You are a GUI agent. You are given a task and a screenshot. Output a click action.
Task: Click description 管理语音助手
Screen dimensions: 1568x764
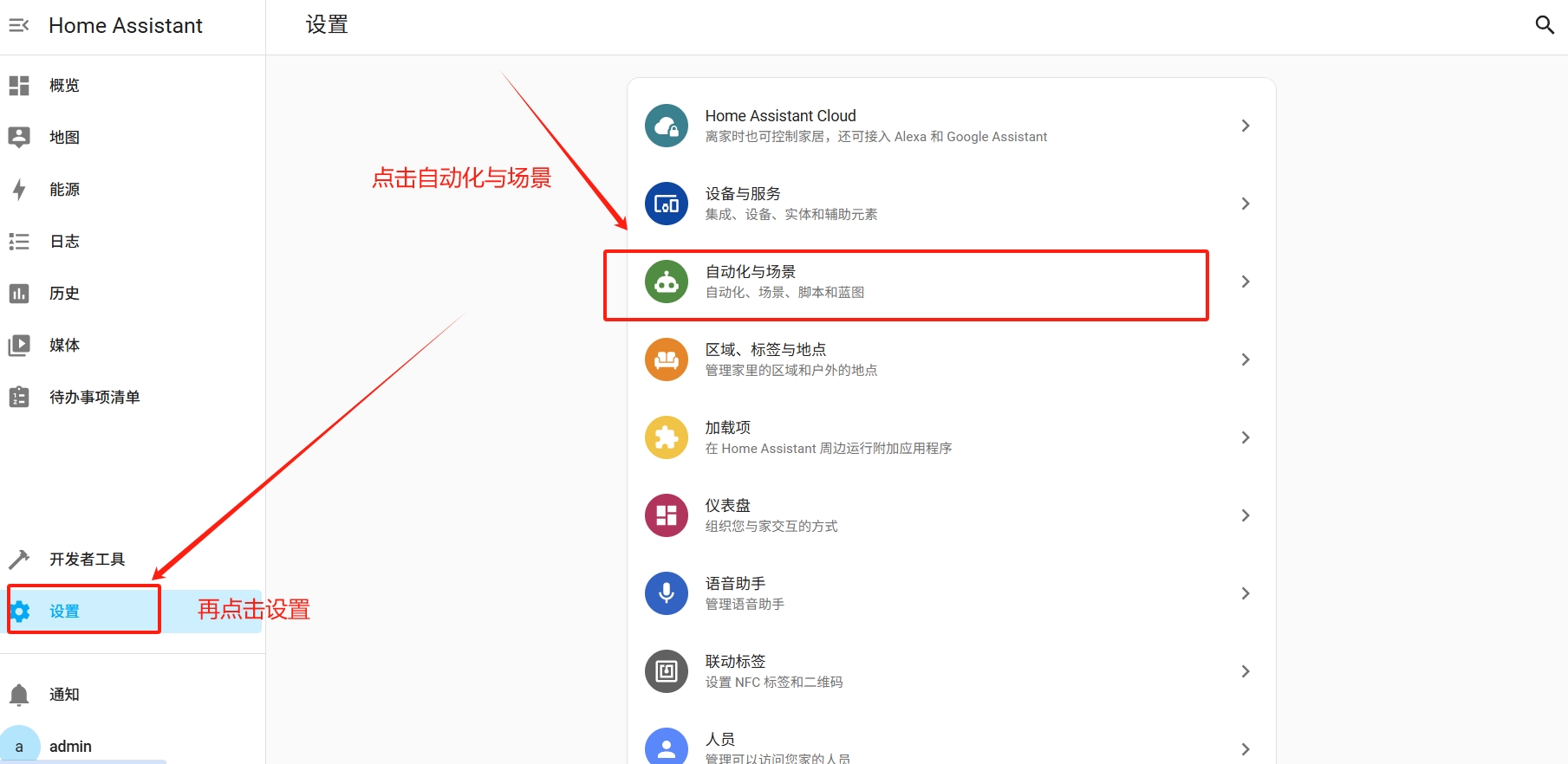tap(745, 604)
